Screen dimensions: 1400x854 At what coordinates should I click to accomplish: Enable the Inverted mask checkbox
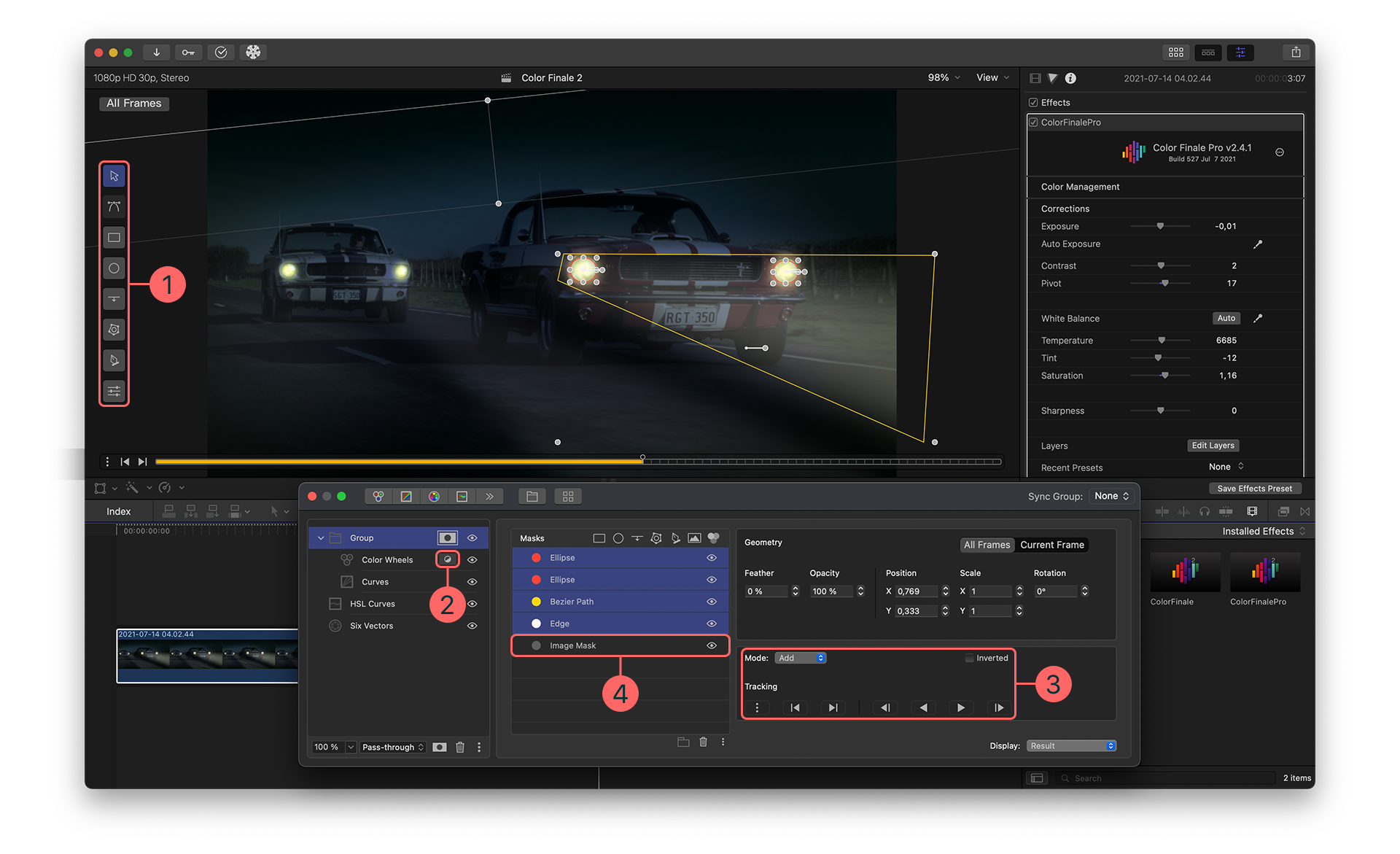pyautogui.click(x=969, y=658)
